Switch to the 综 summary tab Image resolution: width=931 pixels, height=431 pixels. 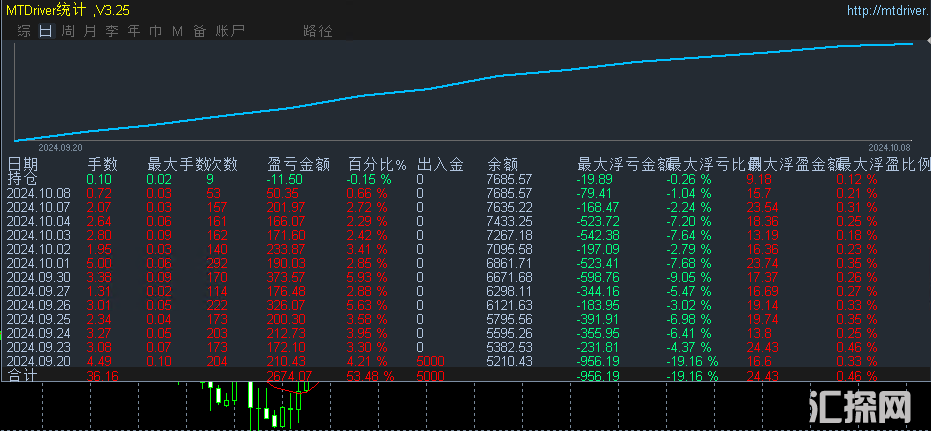(x=24, y=31)
